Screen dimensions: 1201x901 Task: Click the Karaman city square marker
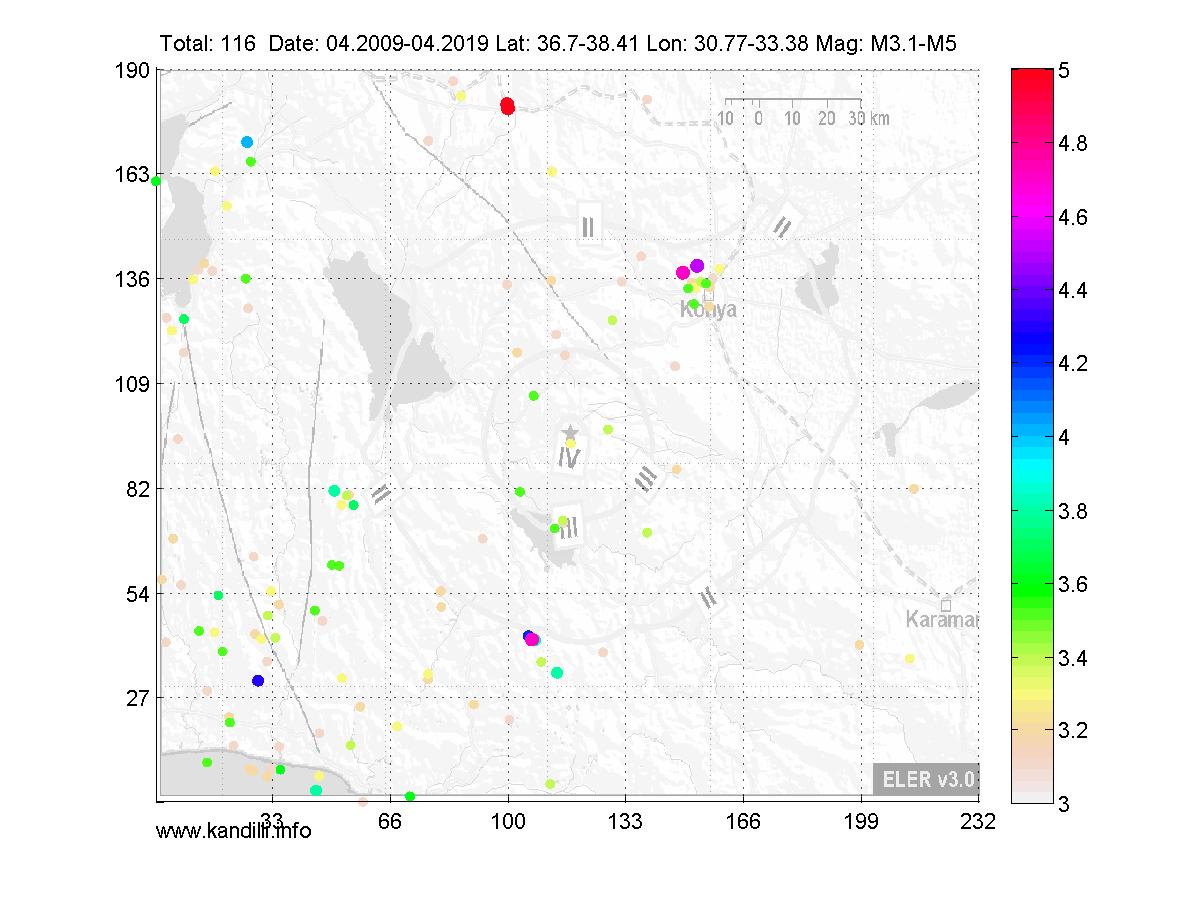[946, 605]
